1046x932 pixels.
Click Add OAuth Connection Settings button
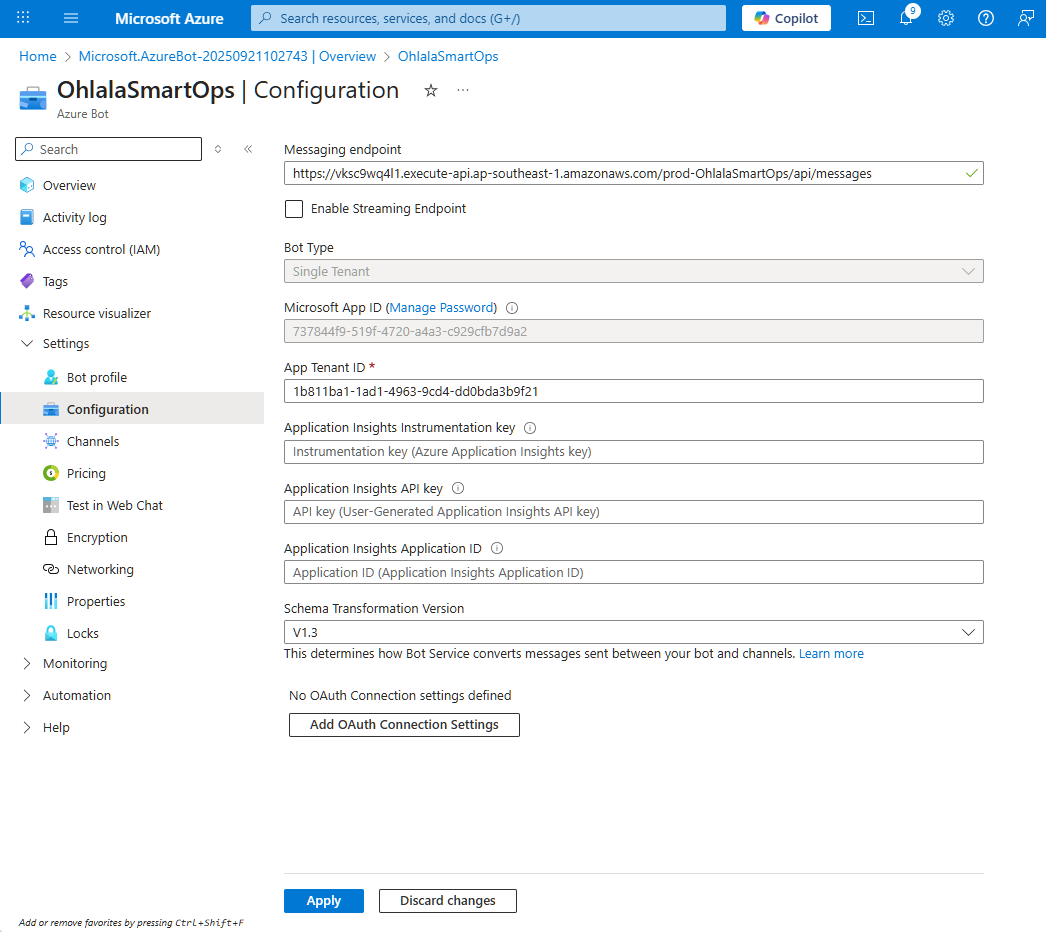(404, 724)
